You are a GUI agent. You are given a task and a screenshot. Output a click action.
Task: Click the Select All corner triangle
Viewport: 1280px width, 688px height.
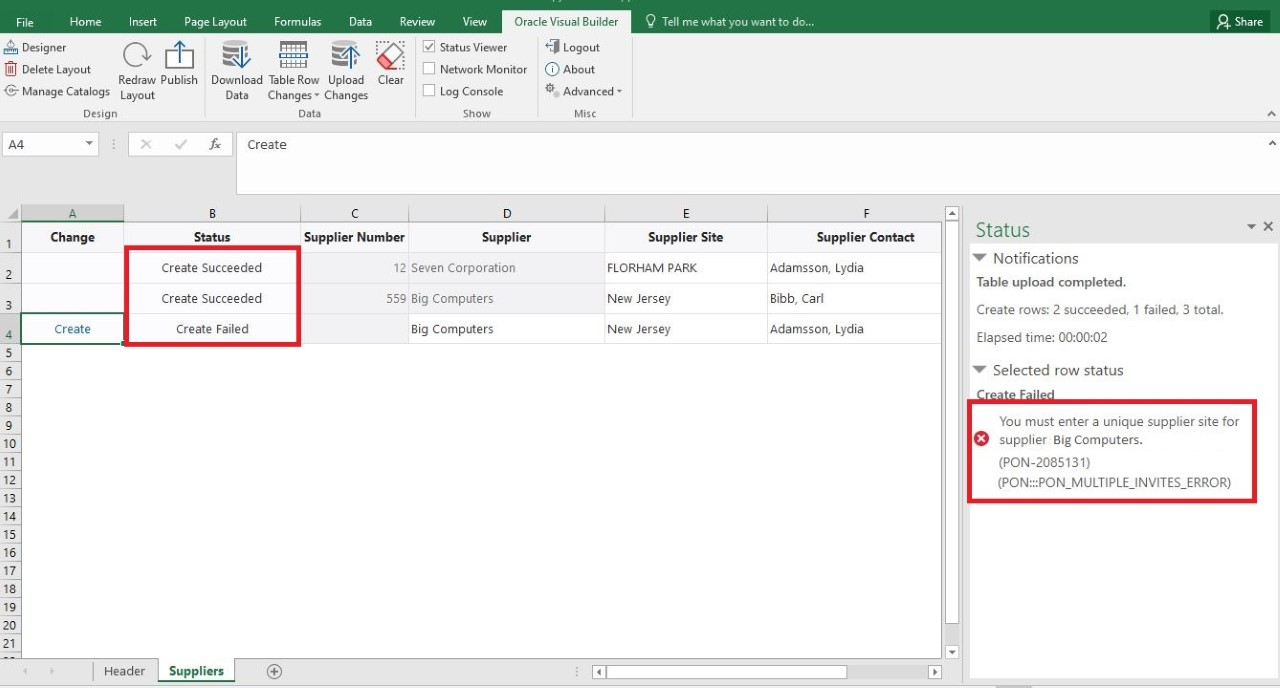coord(11,213)
